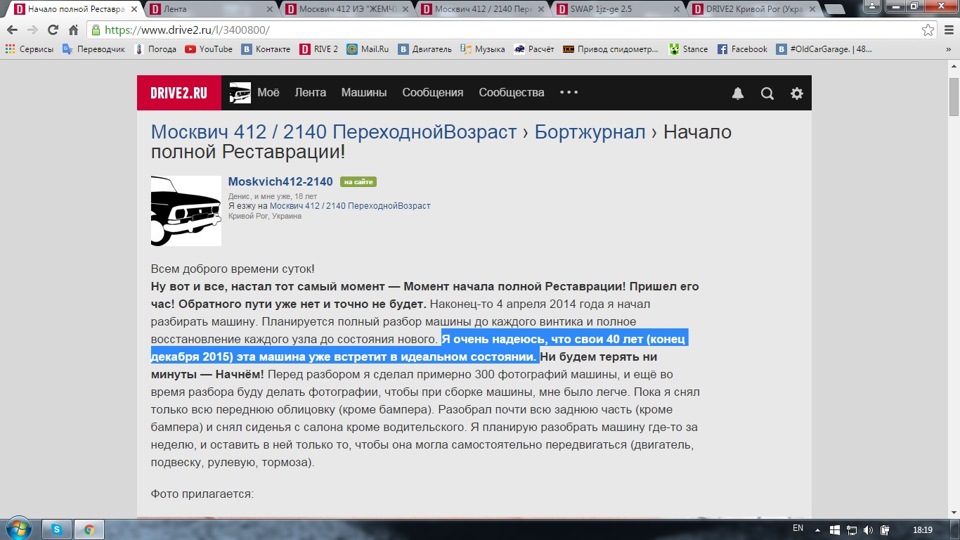This screenshot has width=960, height=540.
Task: Open the Chrome menu hamburger icon
Action: pos(948,30)
